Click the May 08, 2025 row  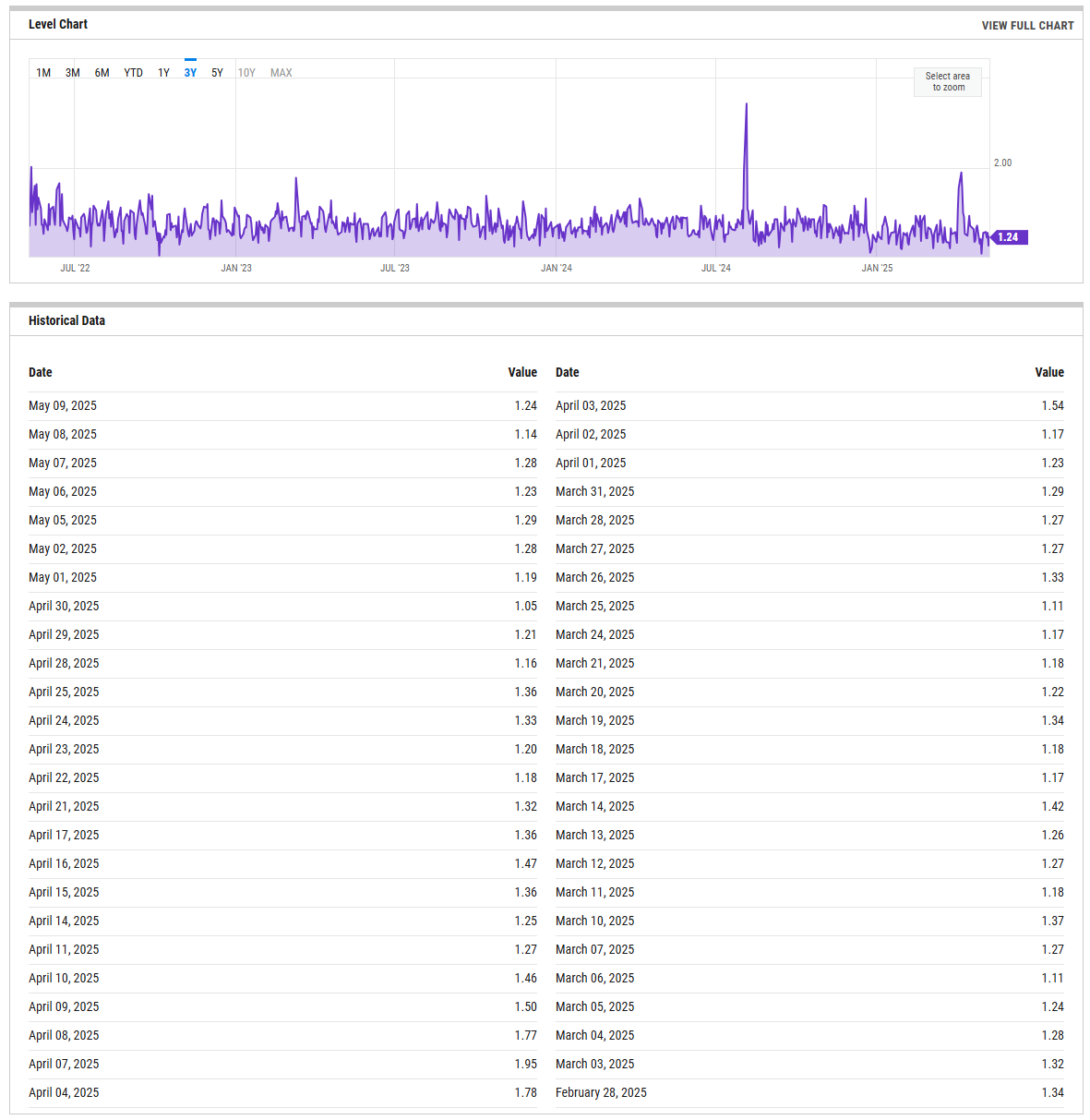click(x=282, y=434)
